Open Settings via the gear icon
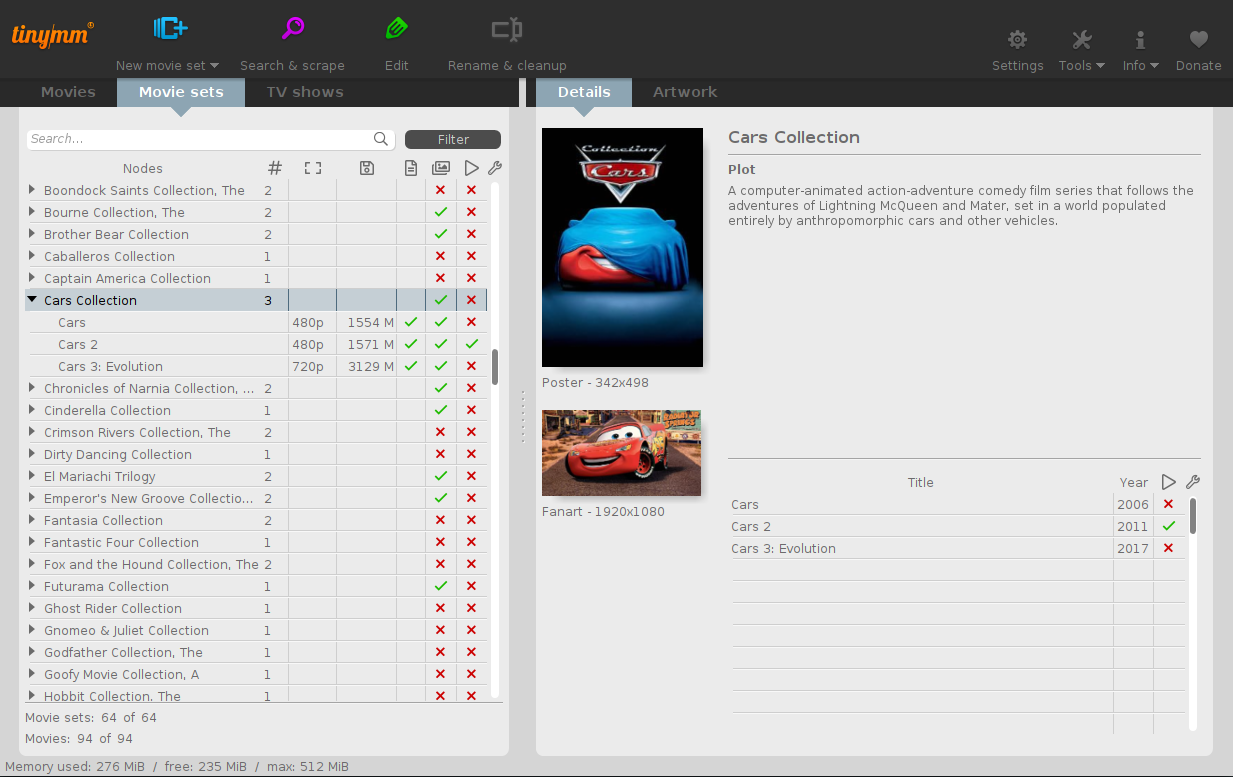Viewport: 1233px width, 777px height. tap(1017, 40)
